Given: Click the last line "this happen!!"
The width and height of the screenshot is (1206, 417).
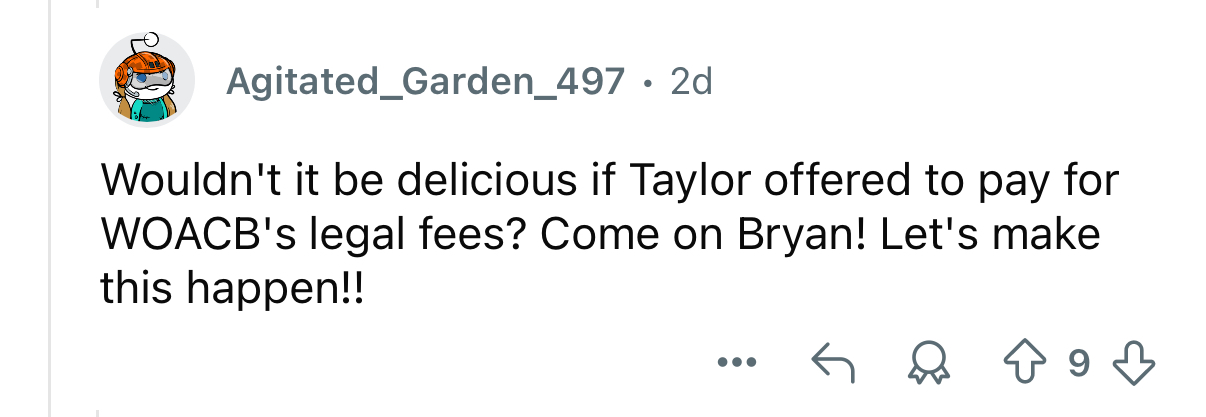Looking at the screenshot, I should tap(232, 288).
